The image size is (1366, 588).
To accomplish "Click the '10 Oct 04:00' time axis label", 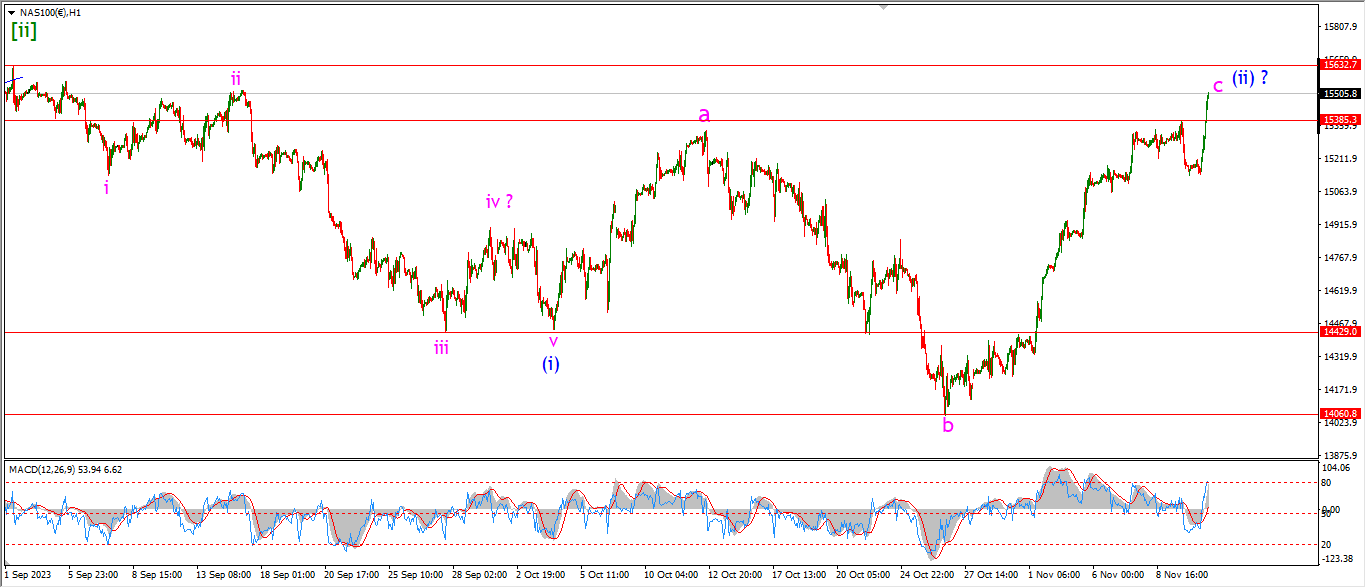I will (x=672, y=576).
